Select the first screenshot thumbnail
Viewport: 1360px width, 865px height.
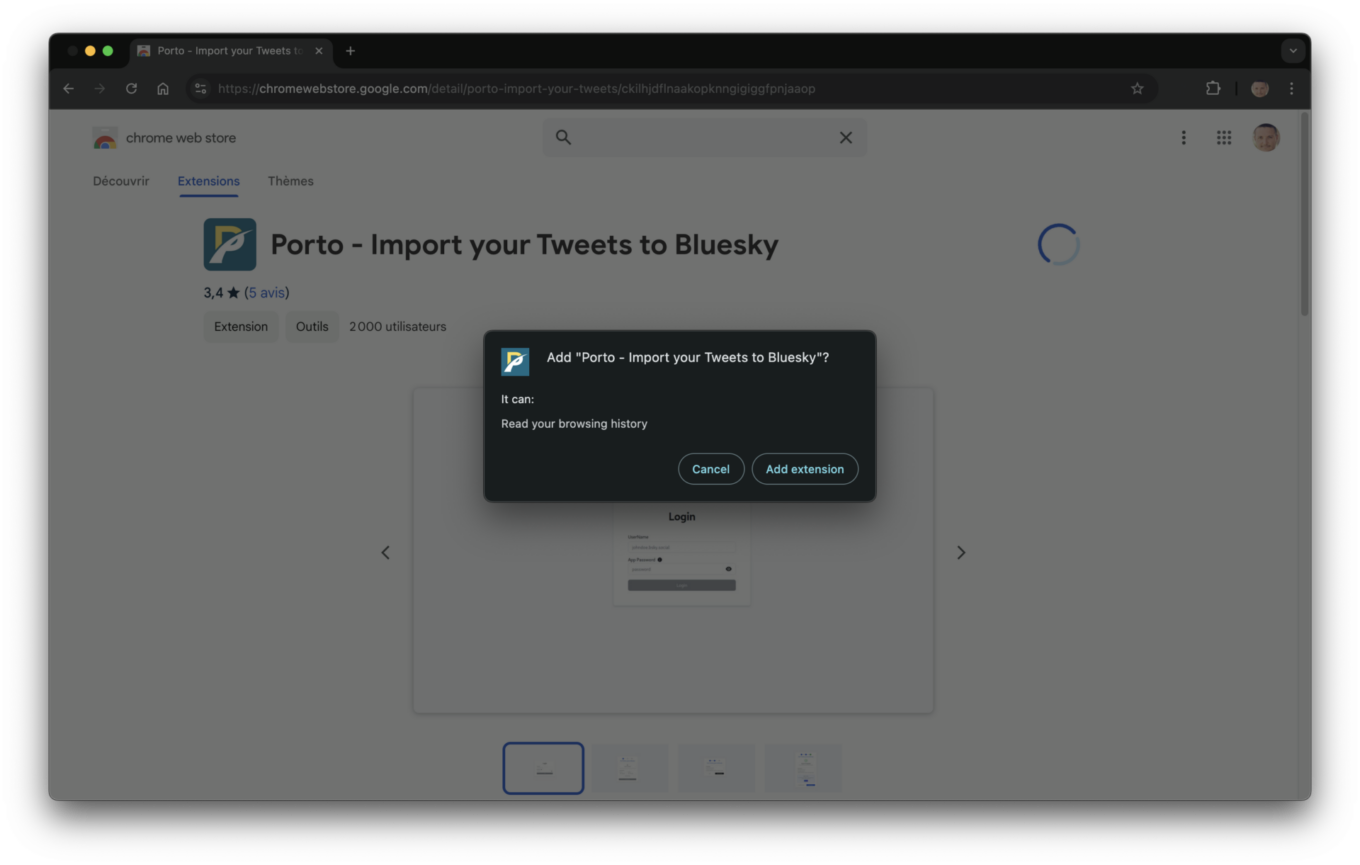(543, 768)
